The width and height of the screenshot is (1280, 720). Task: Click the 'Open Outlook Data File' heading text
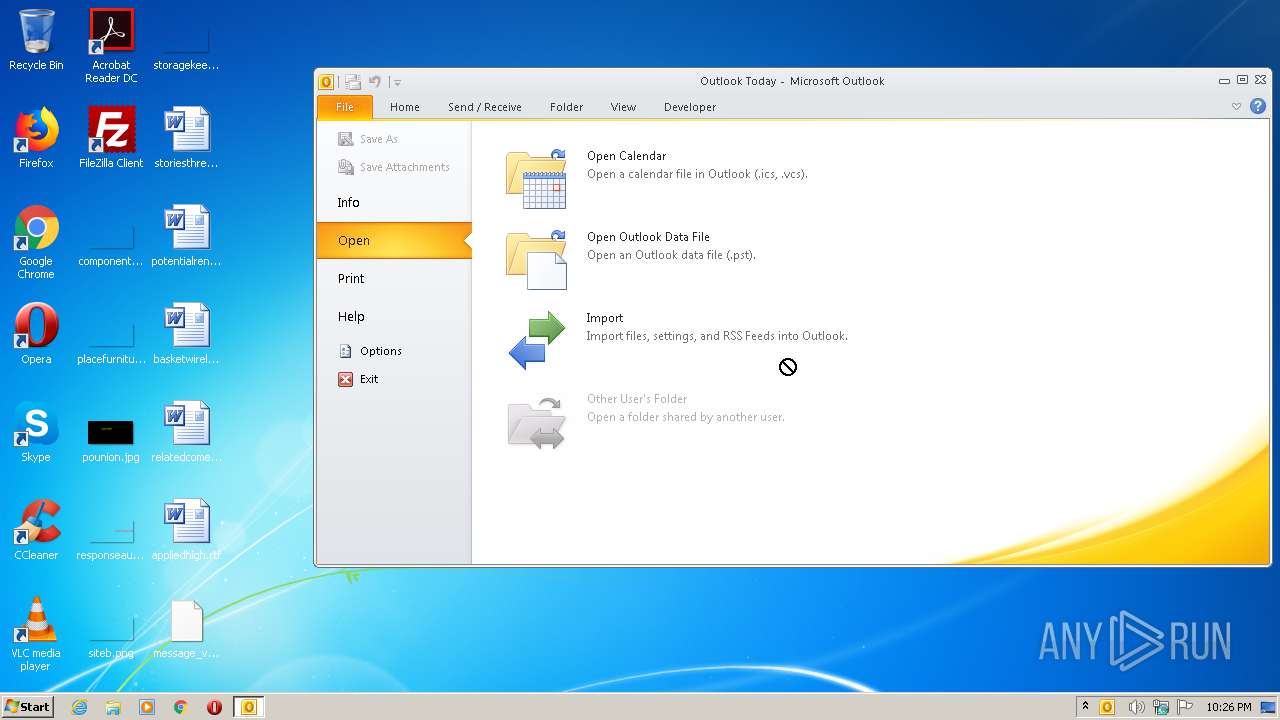648,237
